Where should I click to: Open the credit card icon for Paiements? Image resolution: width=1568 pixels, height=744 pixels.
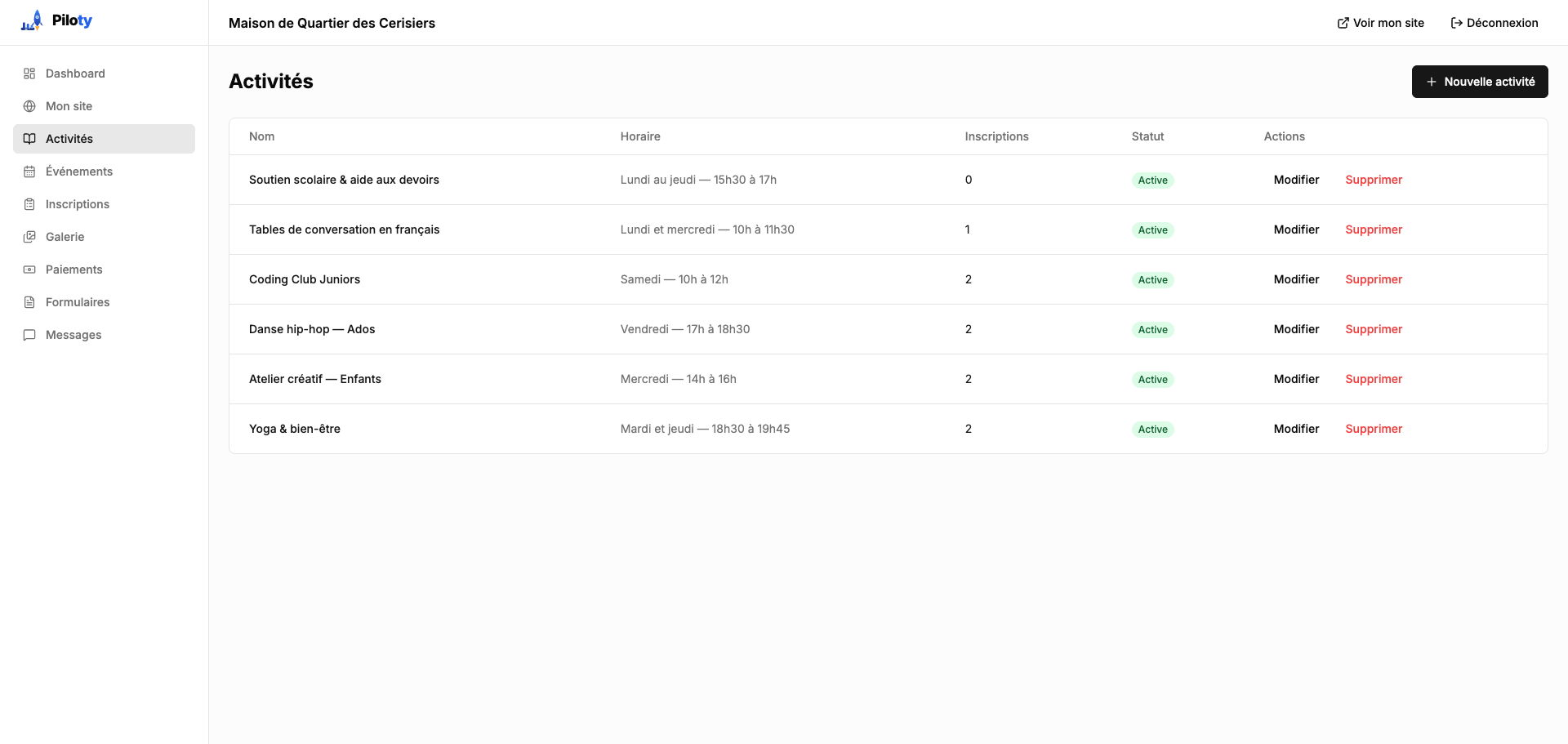point(29,270)
